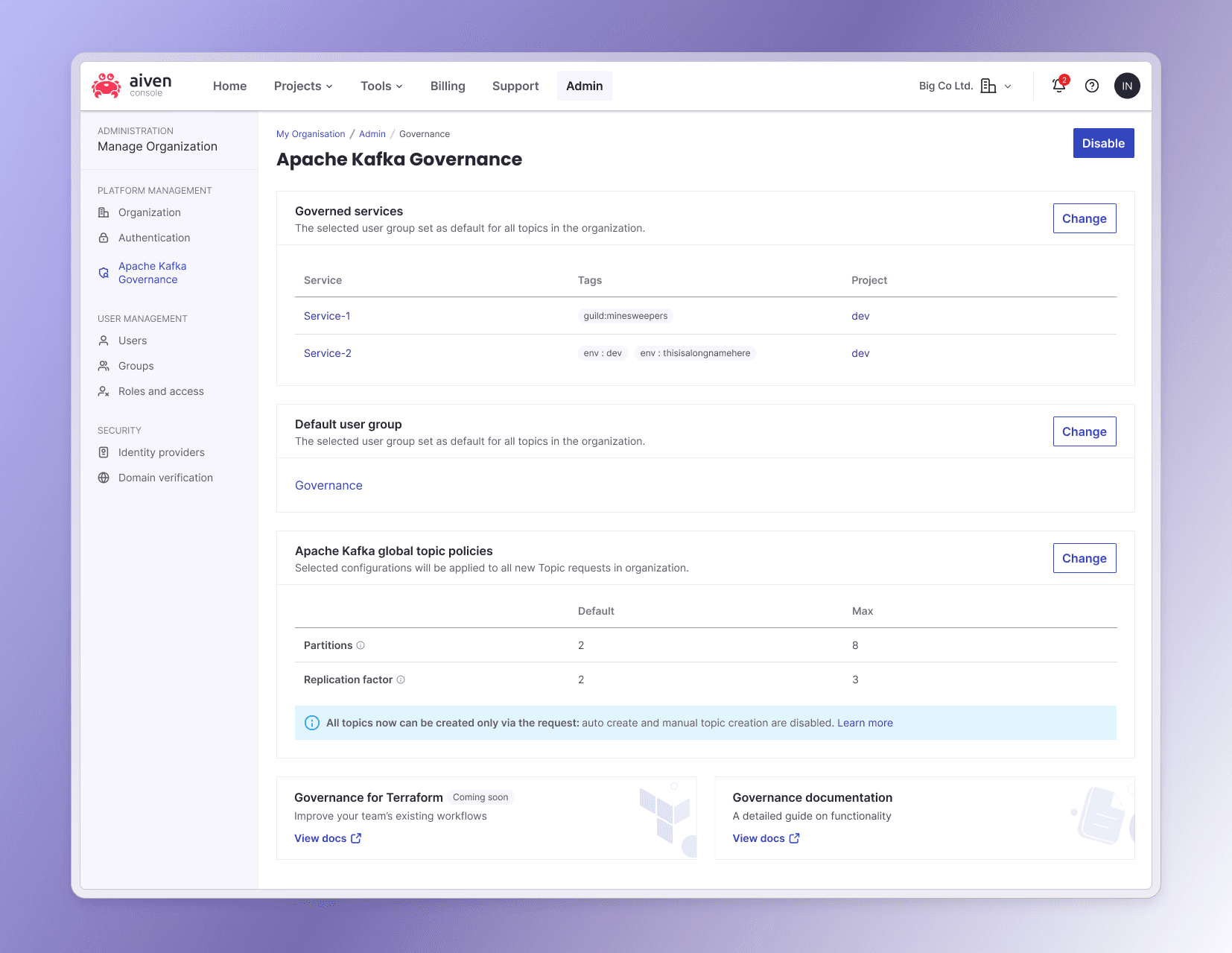Click the env : thisisalongnamehere tag

click(695, 353)
